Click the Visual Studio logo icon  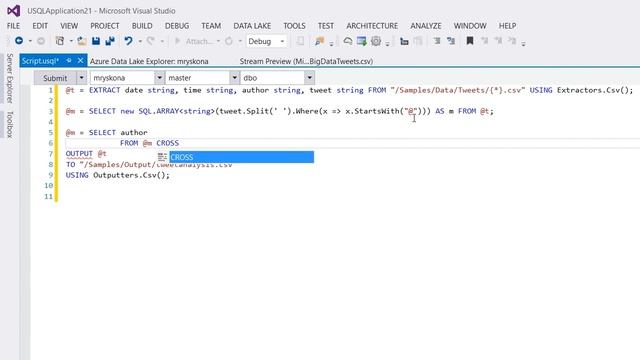[x=13, y=11]
